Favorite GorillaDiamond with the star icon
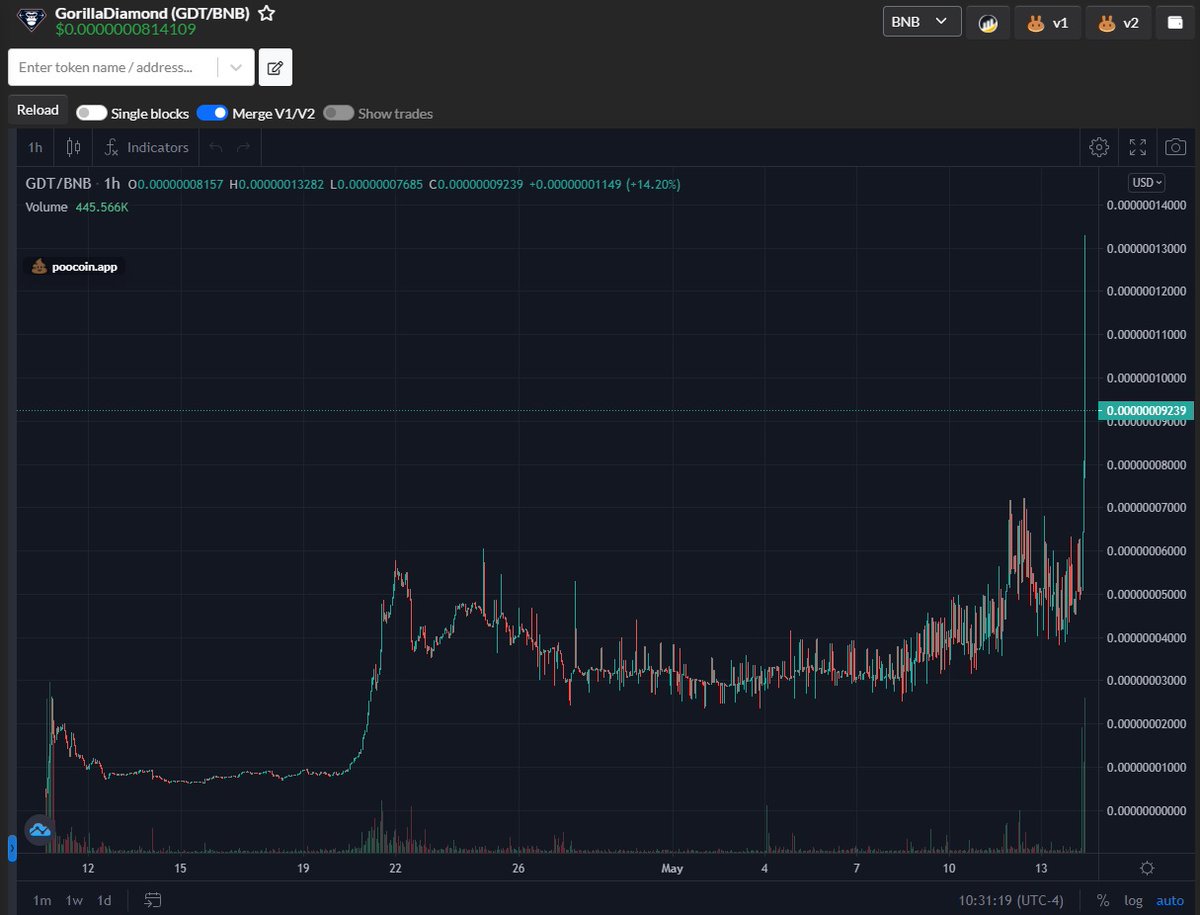Viewport: 1200px width, 915px height. [x=266, y=13]
